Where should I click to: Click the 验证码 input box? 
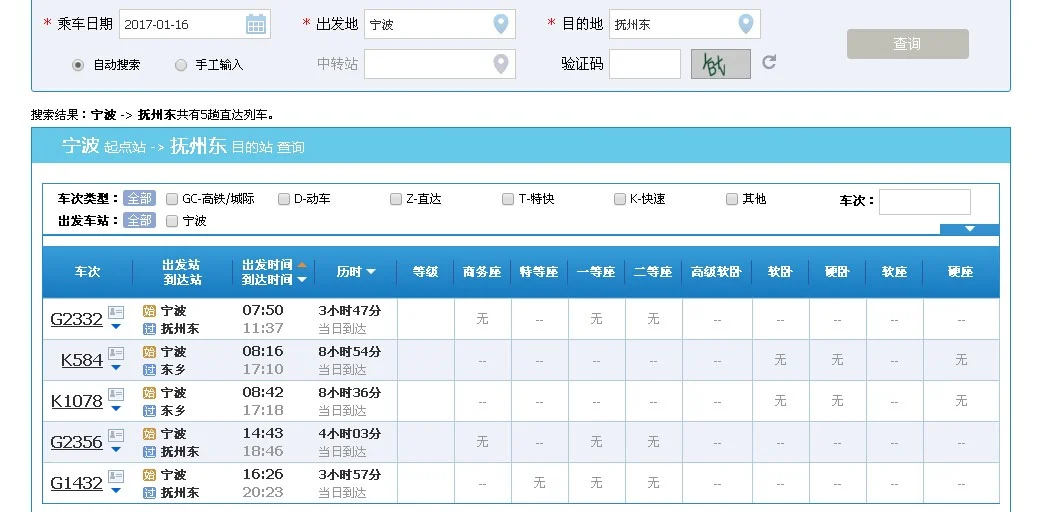pos(645,64)
